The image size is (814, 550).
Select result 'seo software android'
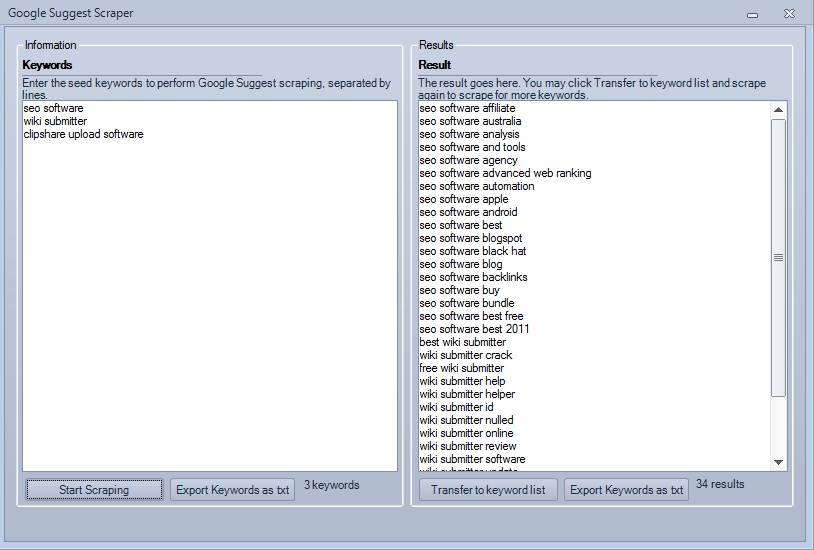468,212
